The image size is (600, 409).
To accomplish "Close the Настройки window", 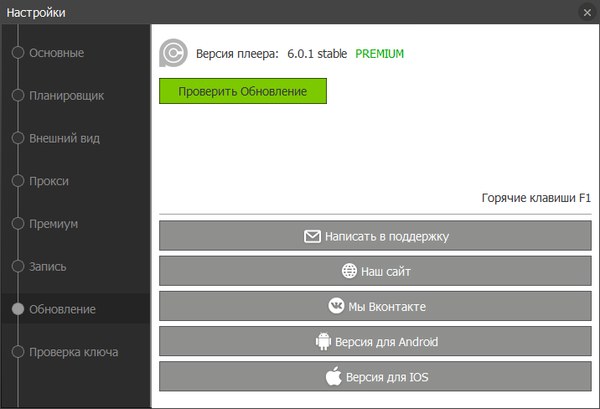I will [586, 12].
